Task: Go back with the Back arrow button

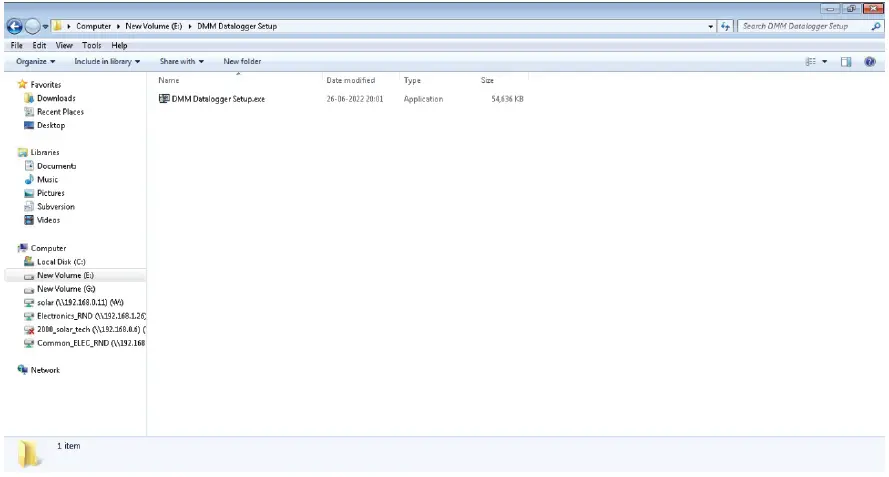Action: point(15,26)
